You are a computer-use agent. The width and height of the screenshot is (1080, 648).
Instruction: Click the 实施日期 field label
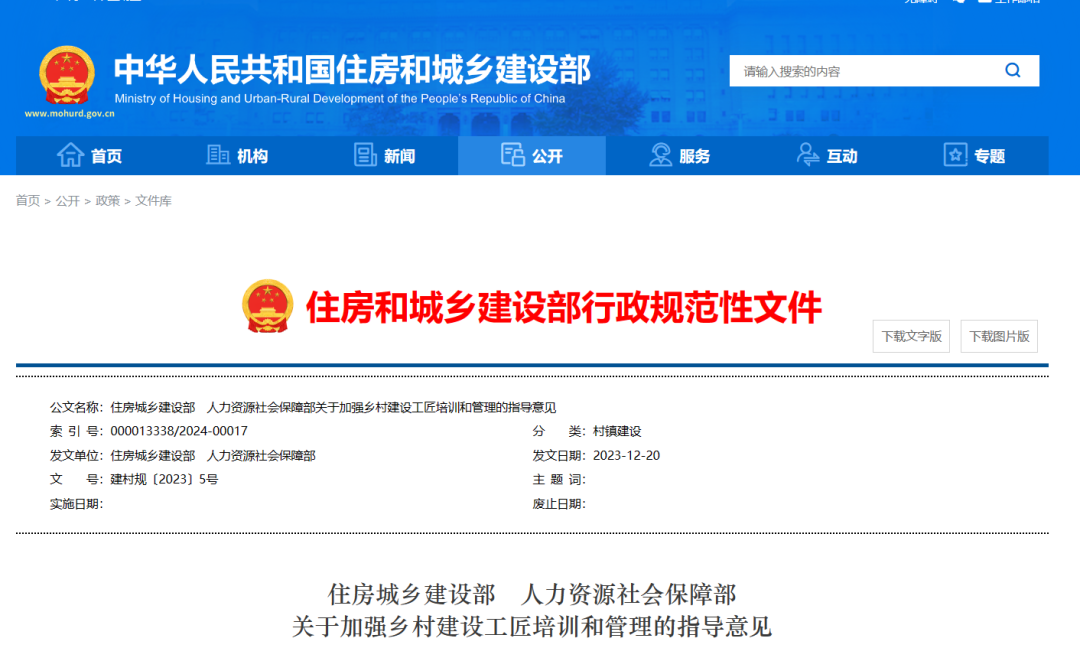[76, 504]
